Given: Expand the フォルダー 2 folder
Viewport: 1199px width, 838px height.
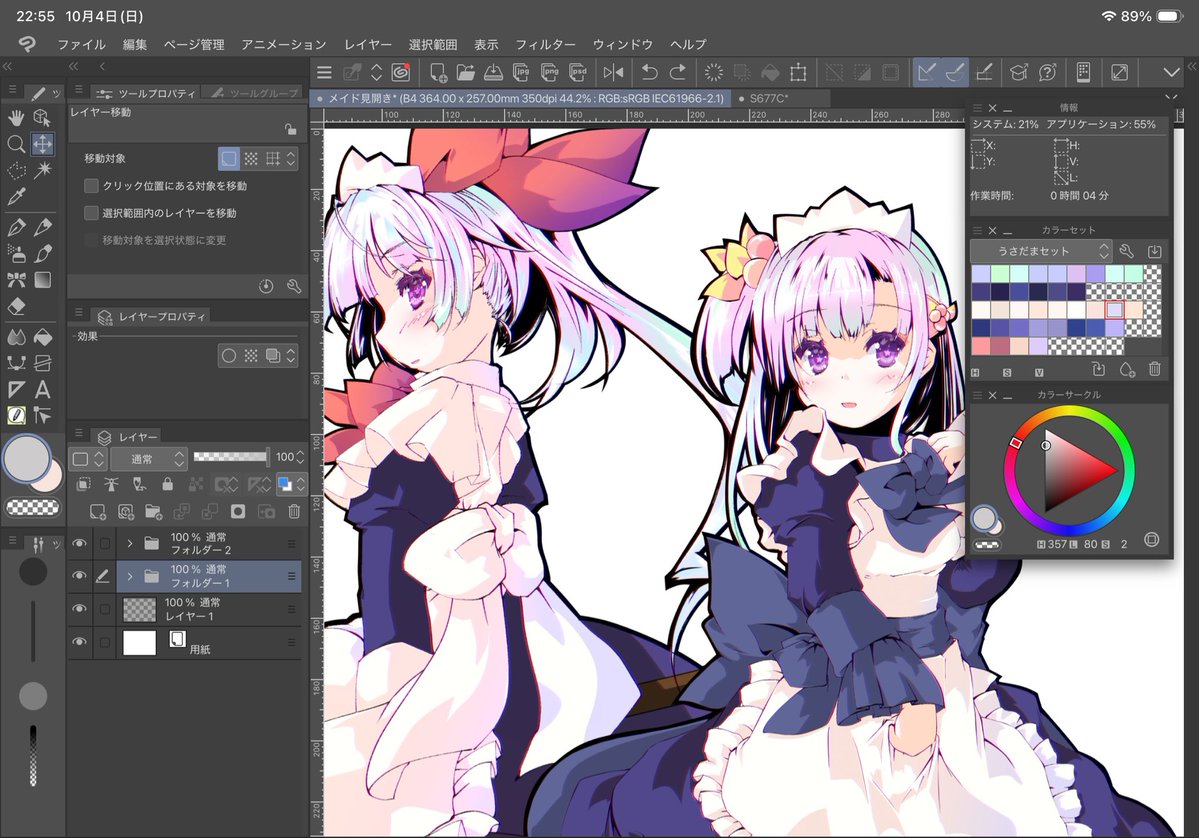Looking at the screenshot, I should [130, 544].
